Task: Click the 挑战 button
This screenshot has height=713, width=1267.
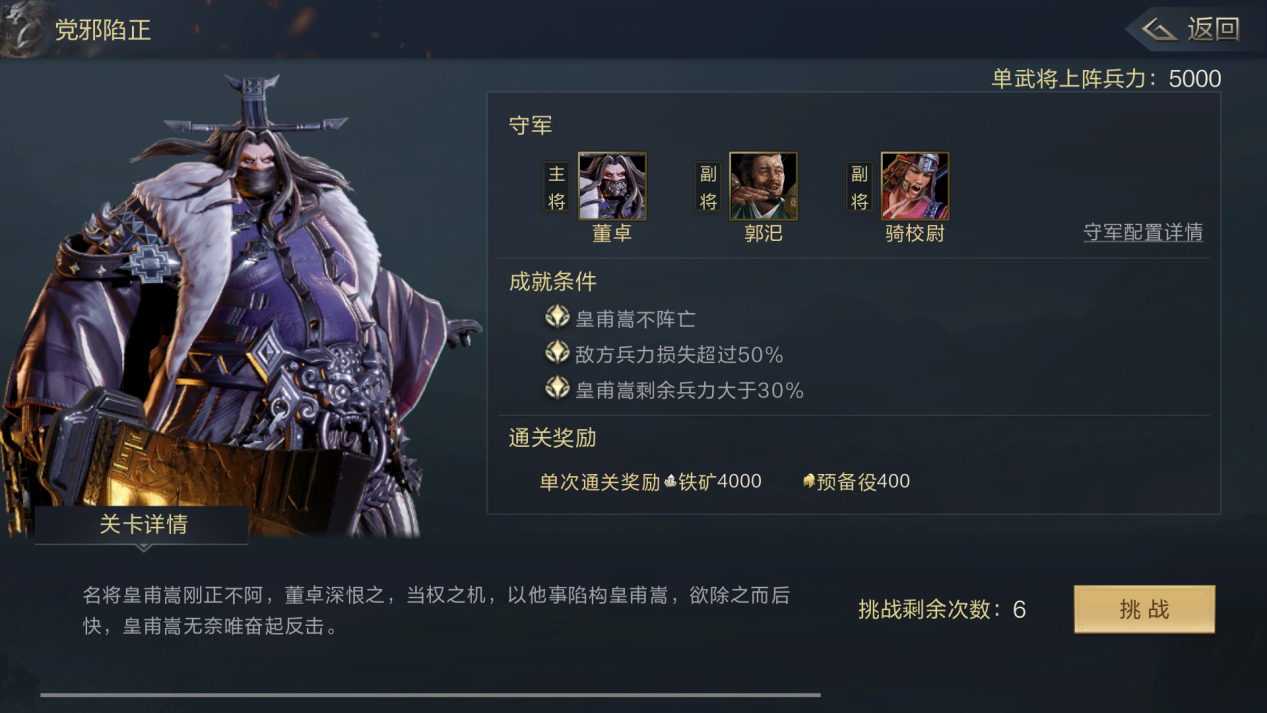Action: 1144,609
